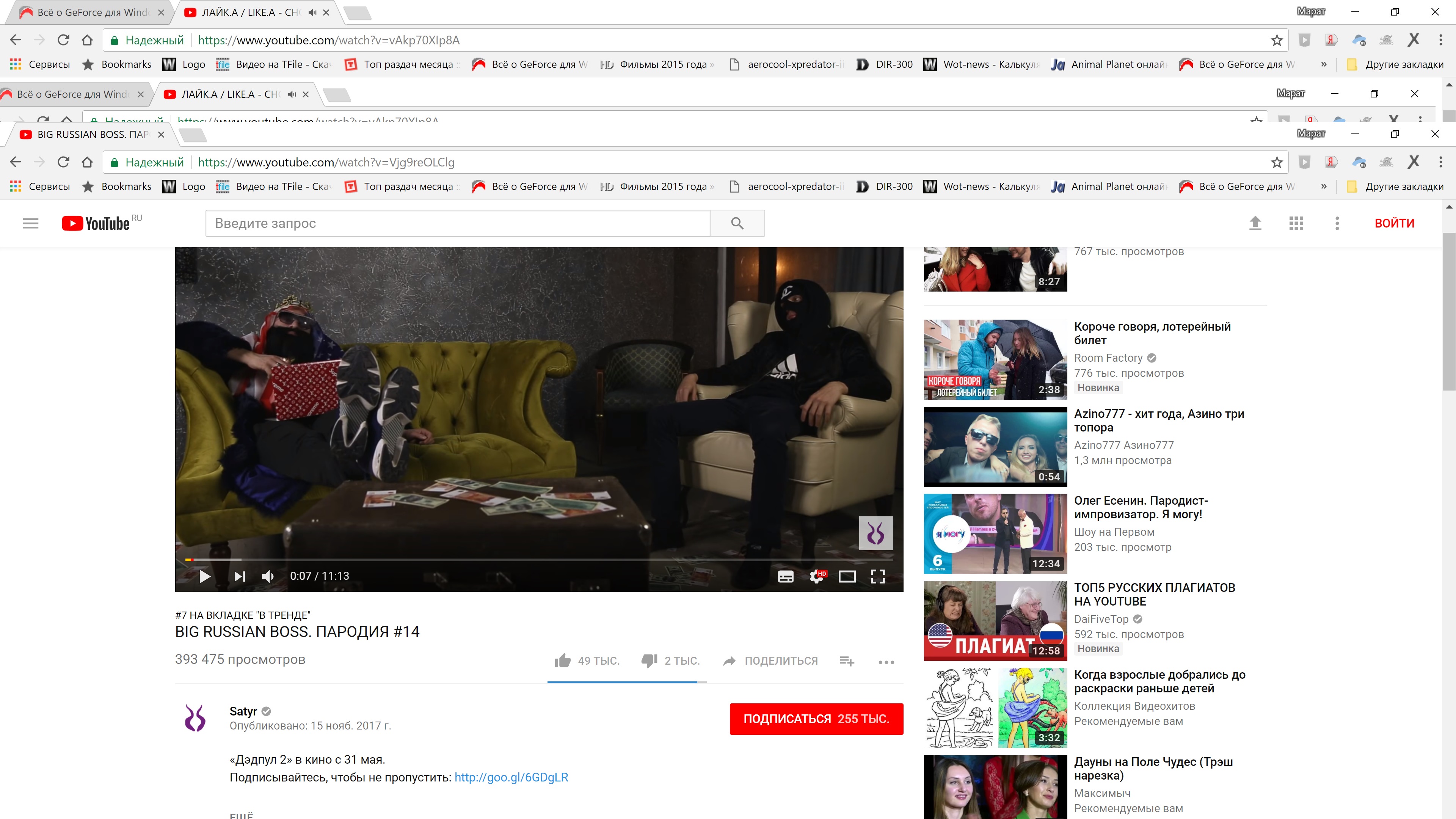Screen dimensions: 1456x819
Task: Click the add to playlist icon
Action: 847,661
